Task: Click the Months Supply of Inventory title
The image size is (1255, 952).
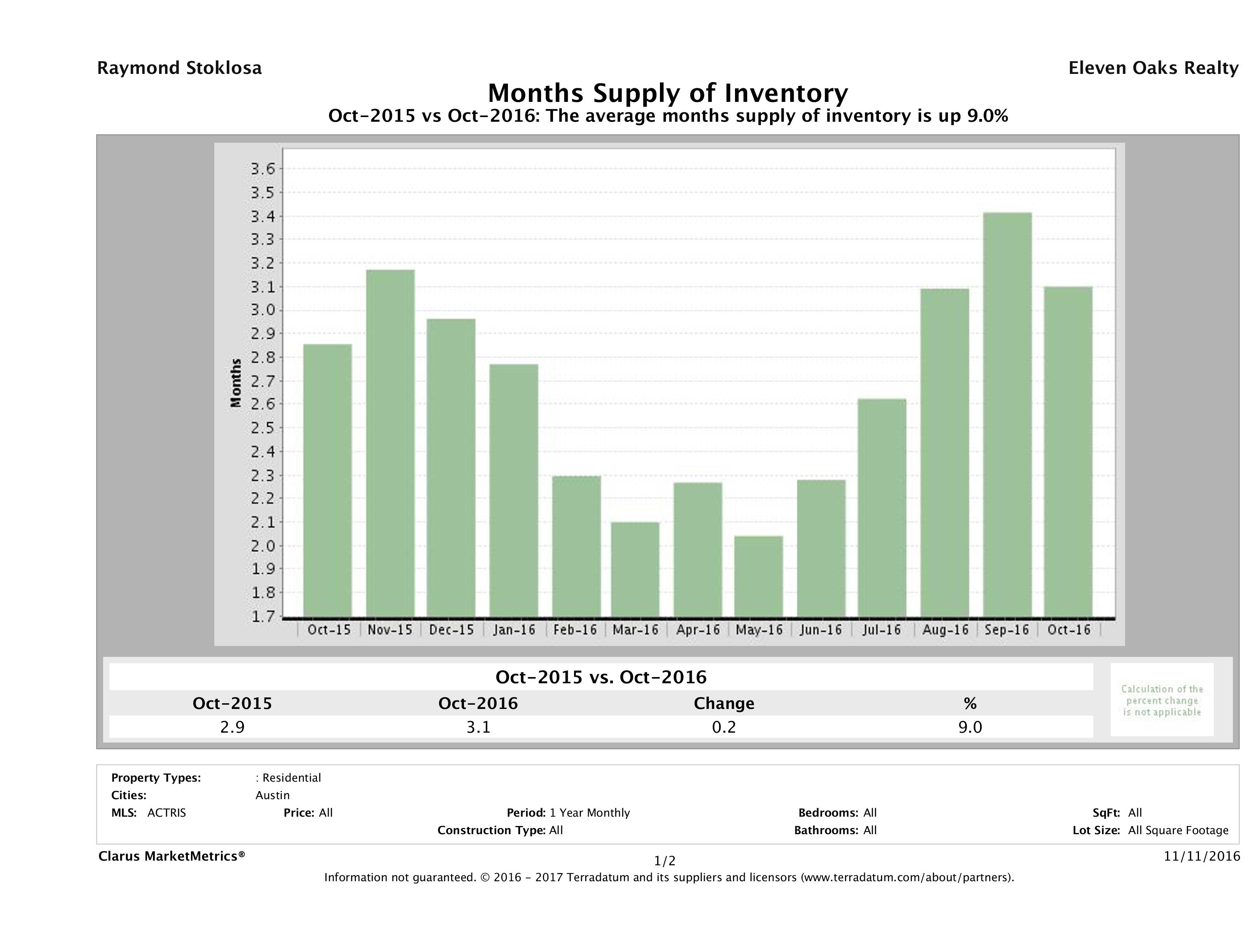Action: (x=668, y=93)
